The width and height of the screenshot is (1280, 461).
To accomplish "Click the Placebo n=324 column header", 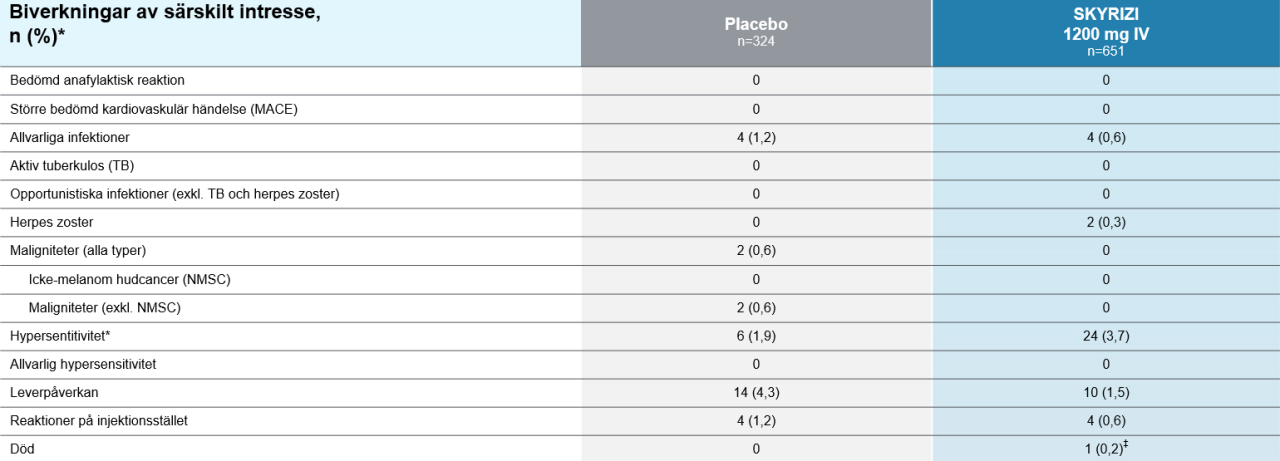I will click(756, 33).
